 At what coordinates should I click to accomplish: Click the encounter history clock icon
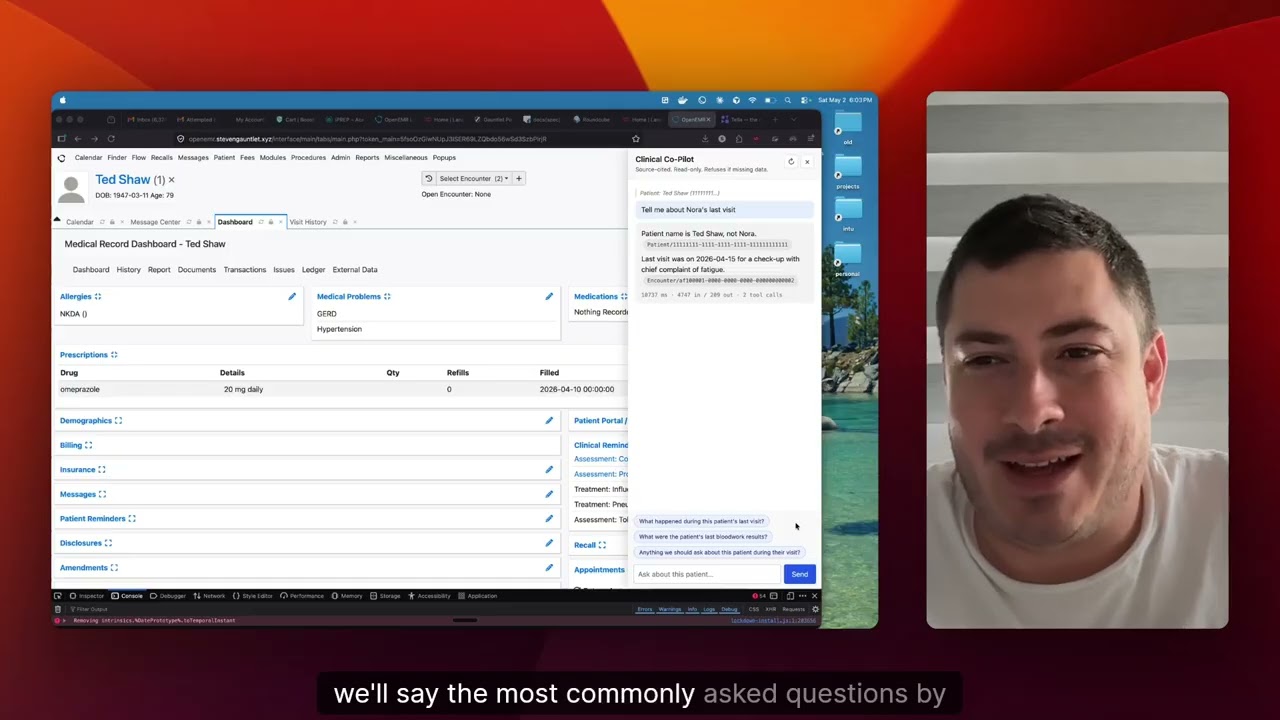coord(428,179)
